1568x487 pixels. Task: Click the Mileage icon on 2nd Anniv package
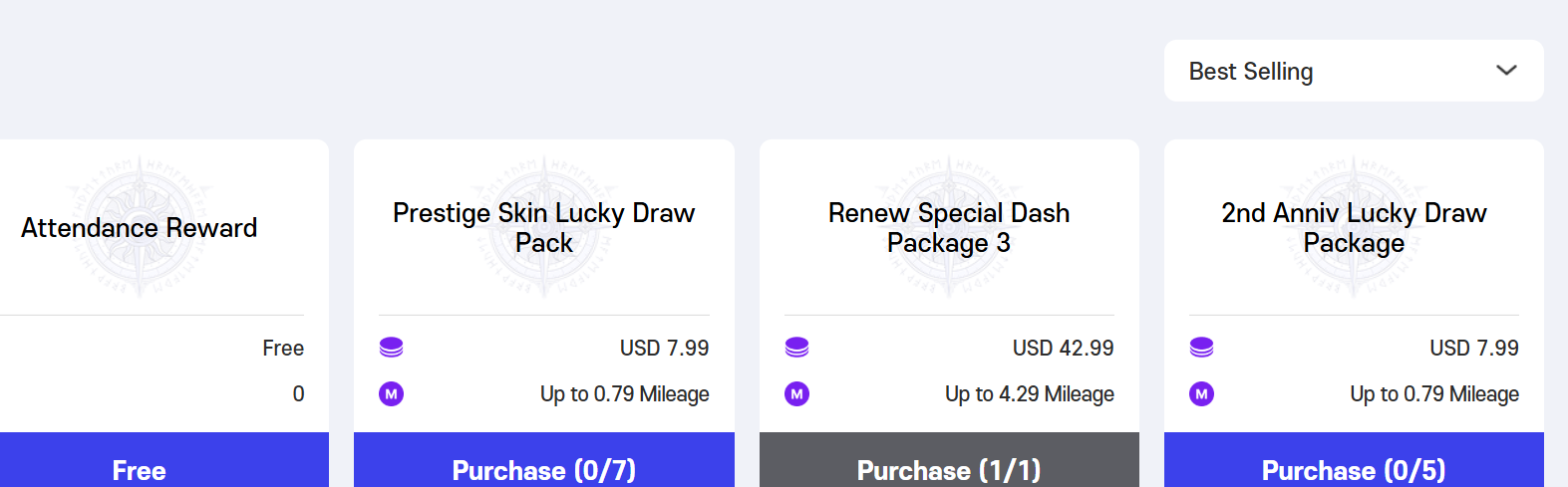point(1202,394)
